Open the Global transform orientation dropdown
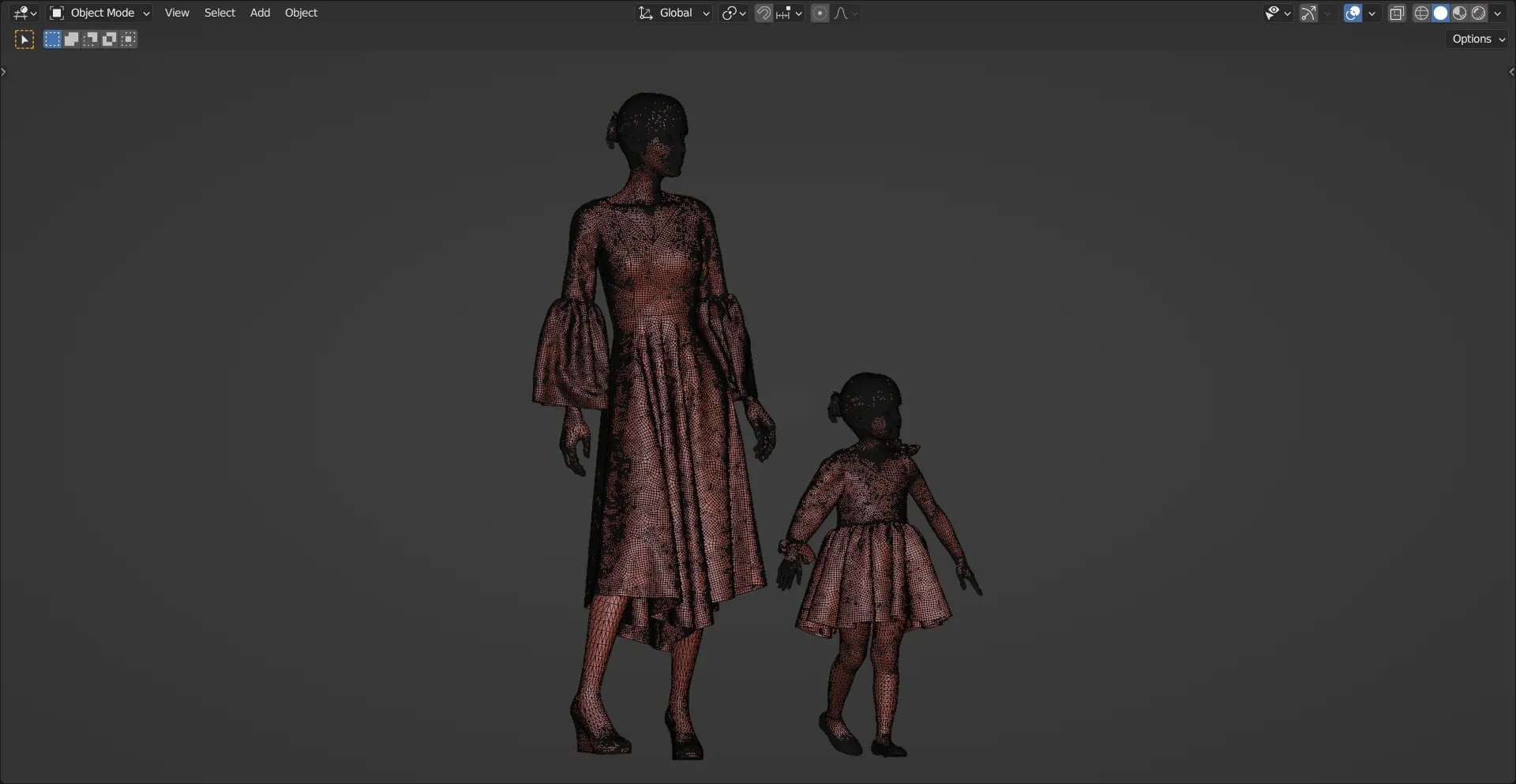1516x784 pixels. [674, 13]
